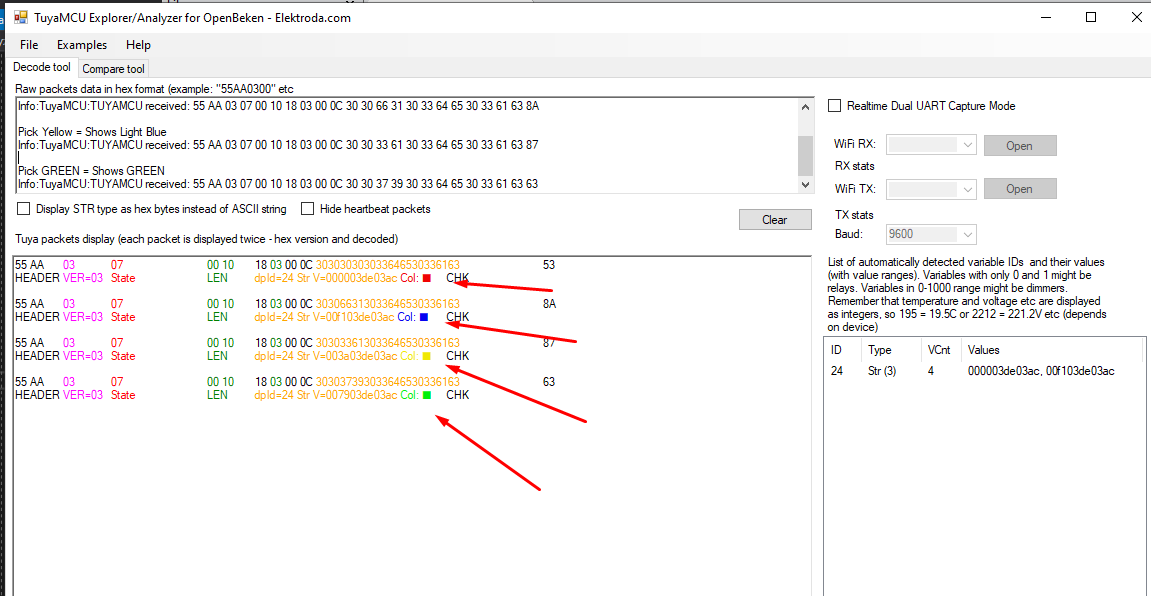Click the 'Str (3)' type cell
The image size is (1151, 596).
(x=882, y=371)
